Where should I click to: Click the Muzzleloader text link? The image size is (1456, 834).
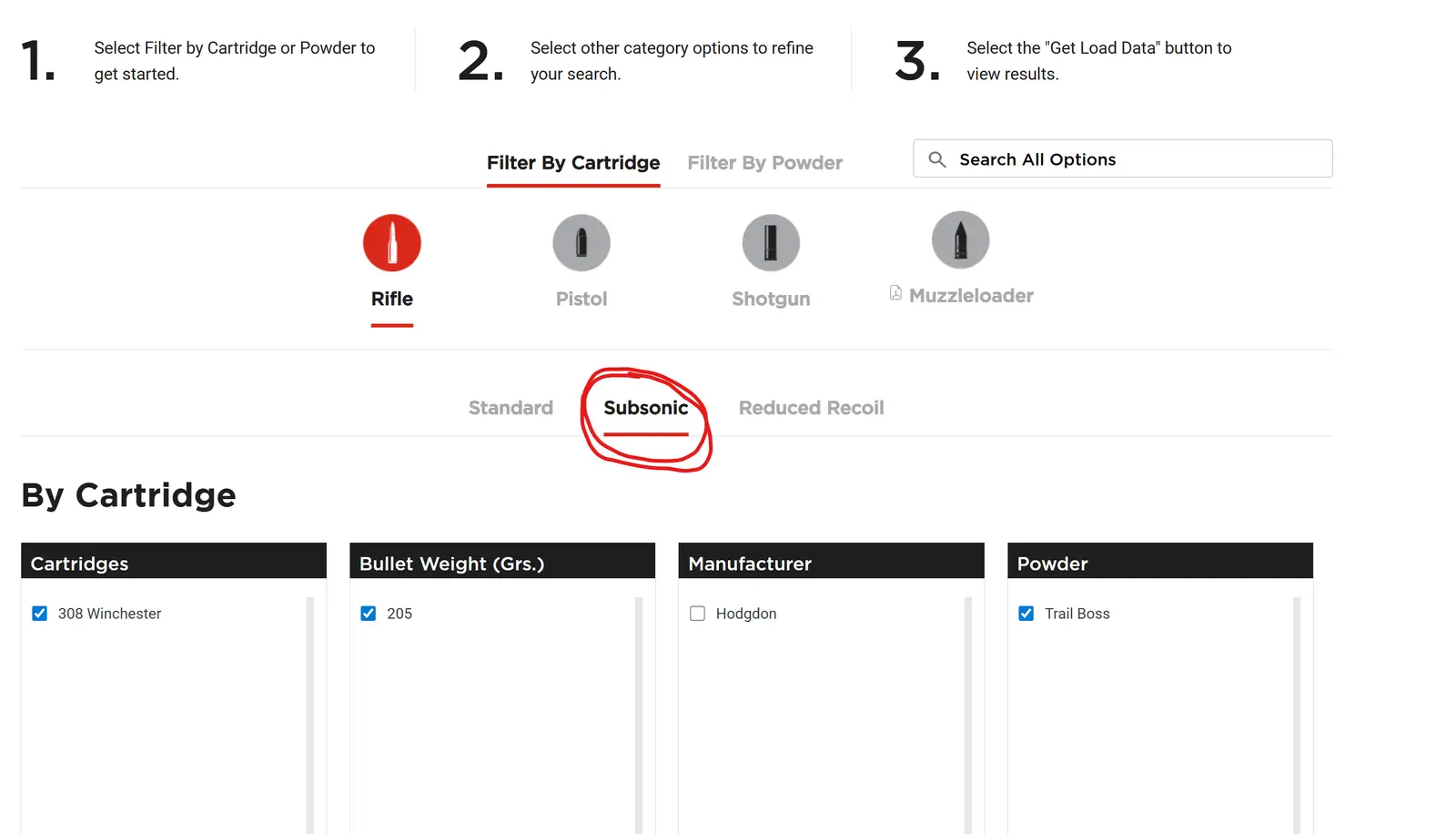971,296
